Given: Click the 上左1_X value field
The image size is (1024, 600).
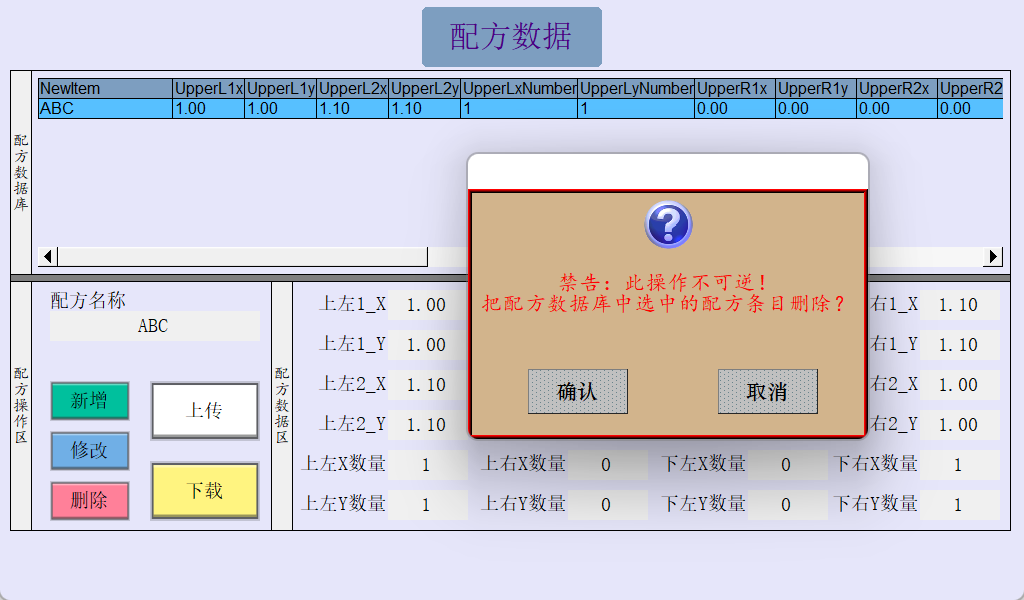Looking at the screenshot, I should (x=426, y=305).
